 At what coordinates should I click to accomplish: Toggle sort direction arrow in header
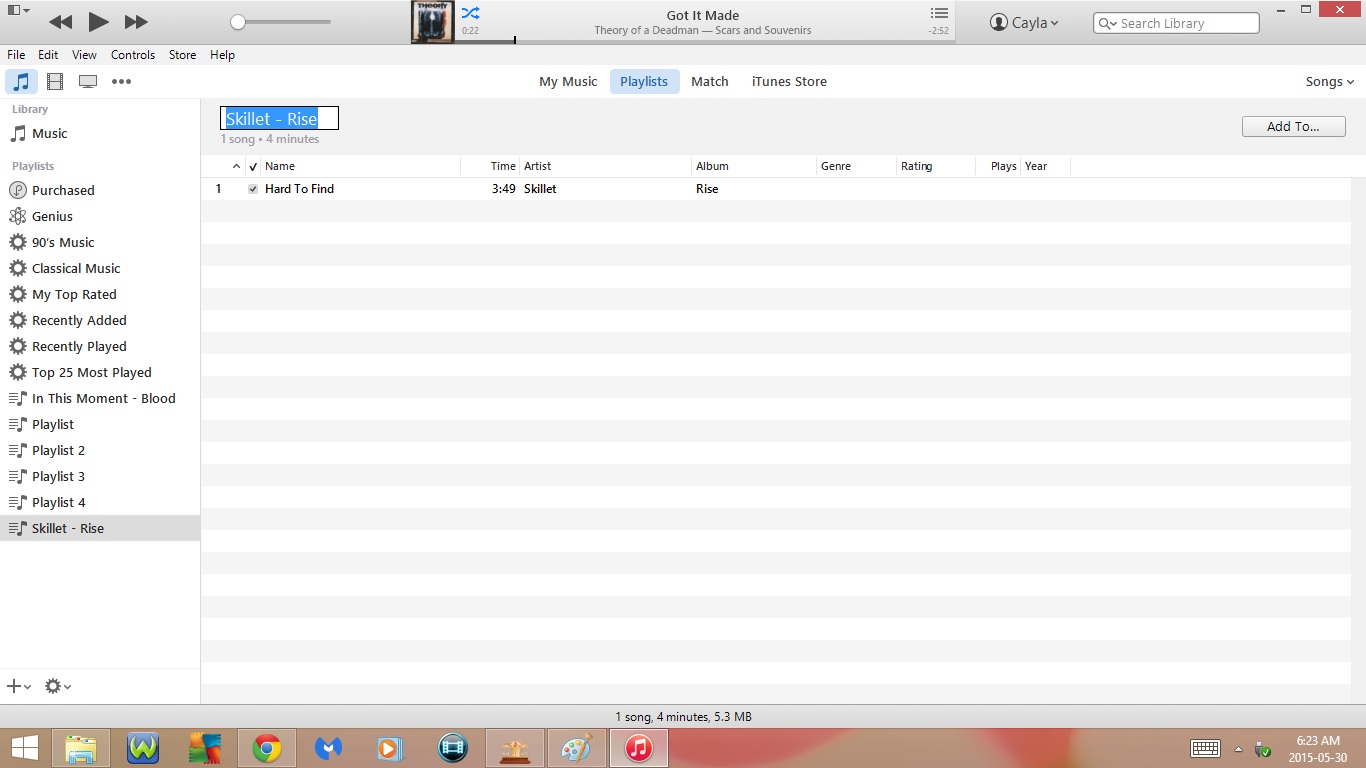236,167
